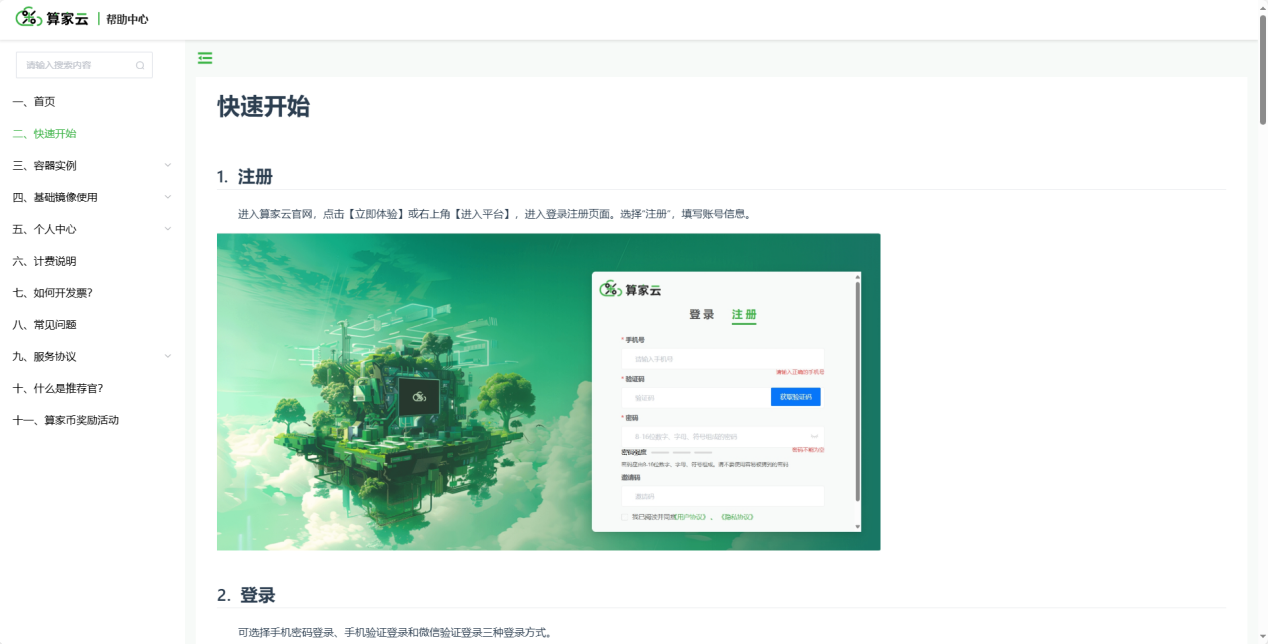The width and height of the screenshot is (1268, 644).
Task: Open 八、常见问题 page
Action: pos(44,325)
